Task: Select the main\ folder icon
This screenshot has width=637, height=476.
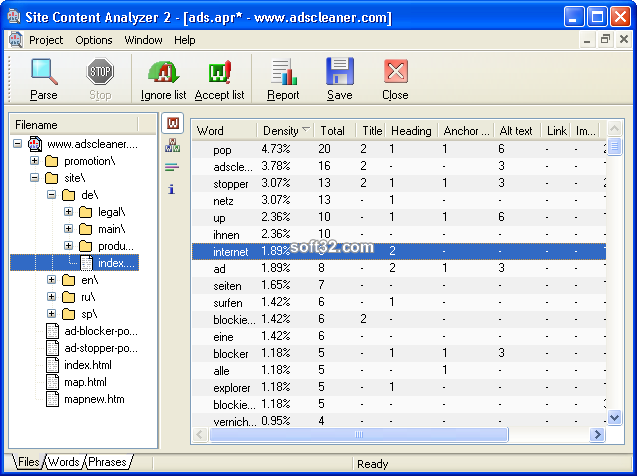Action: click(85, 229)
